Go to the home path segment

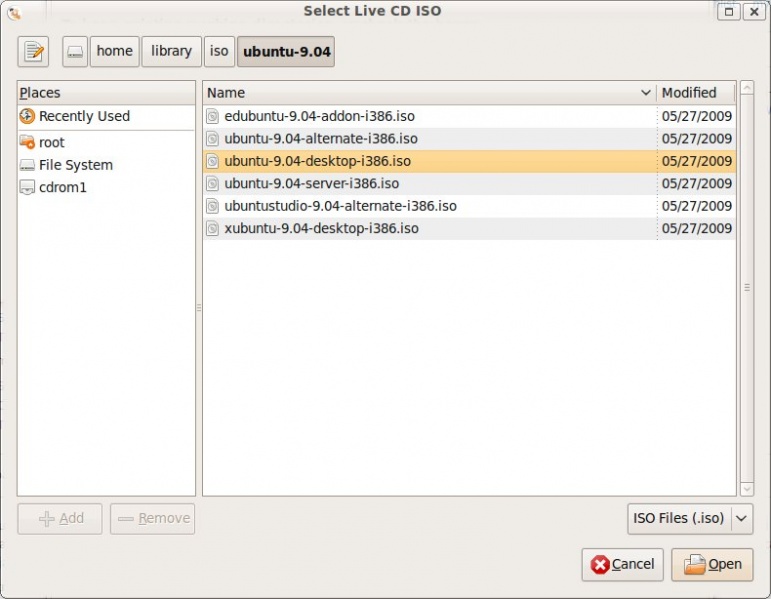[114, 51]
